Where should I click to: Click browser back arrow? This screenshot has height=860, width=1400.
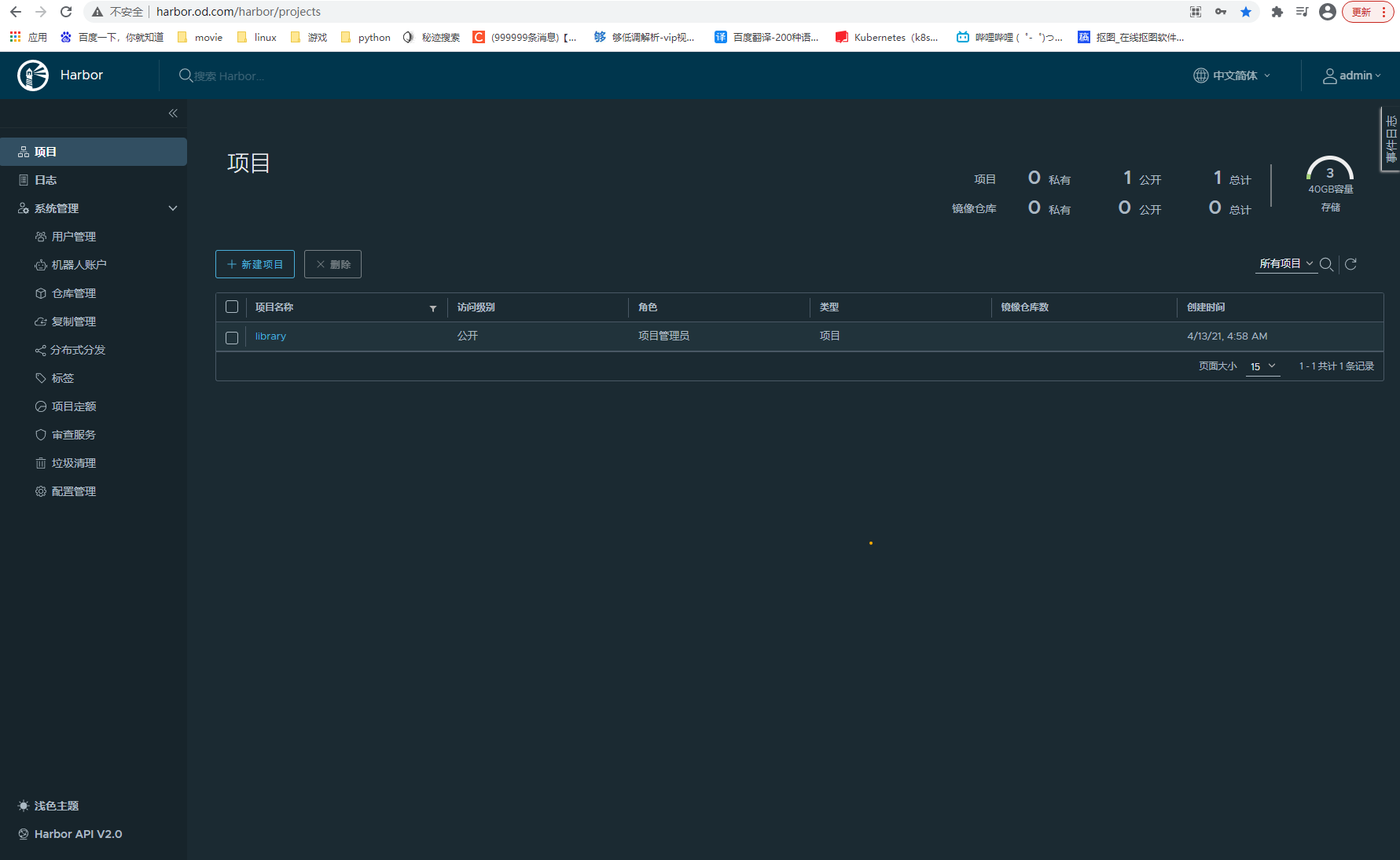(x=16, y=12)
